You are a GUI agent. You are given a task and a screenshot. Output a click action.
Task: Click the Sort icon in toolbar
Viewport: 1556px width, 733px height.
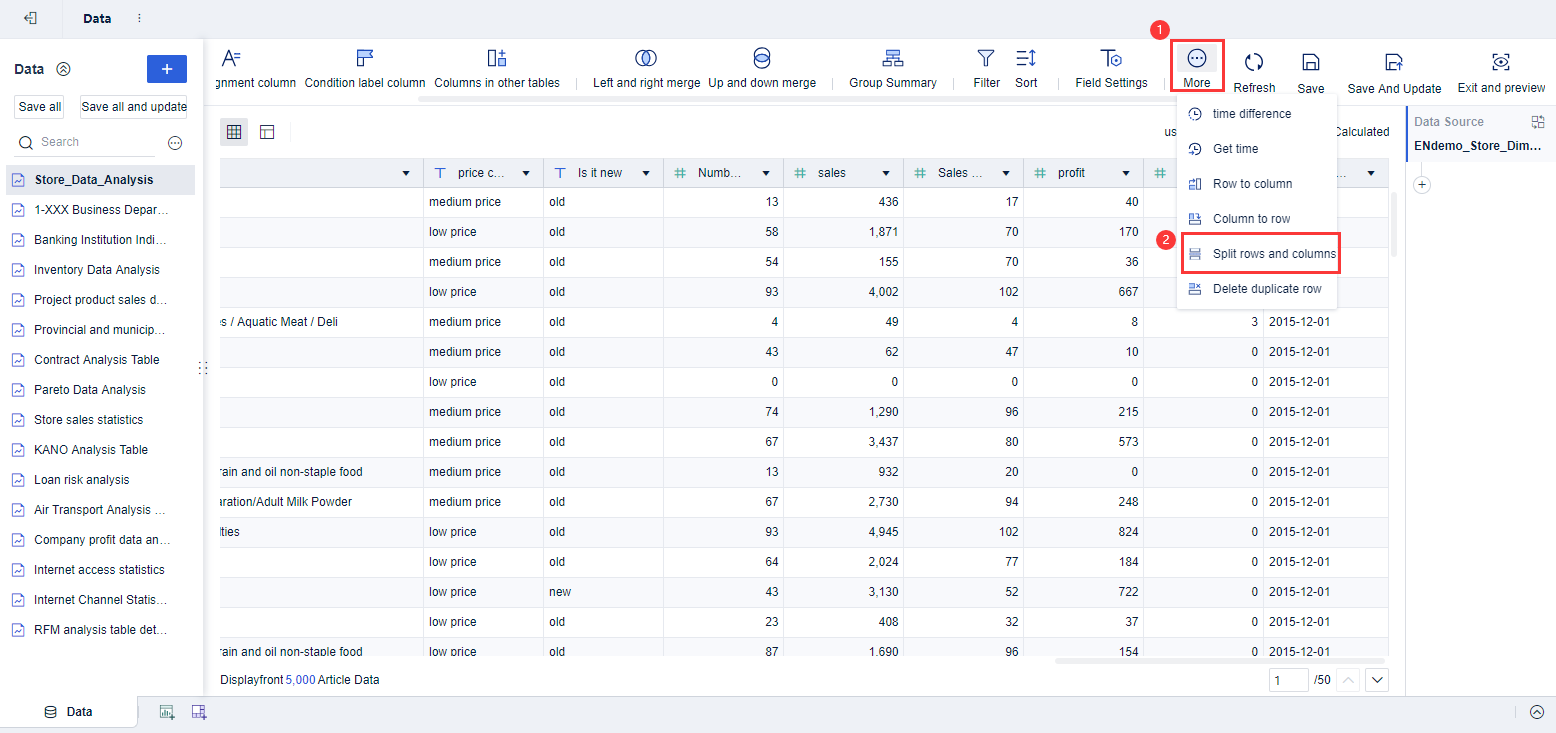(x=1026, y=58)
